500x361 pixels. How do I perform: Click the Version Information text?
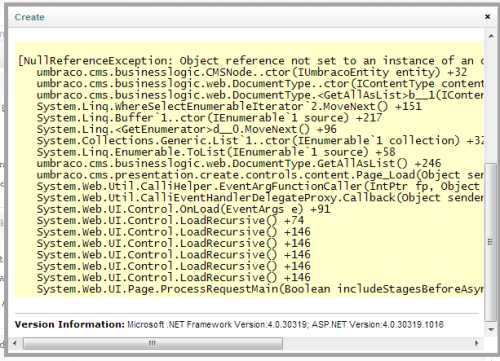(x=229, y=324)
